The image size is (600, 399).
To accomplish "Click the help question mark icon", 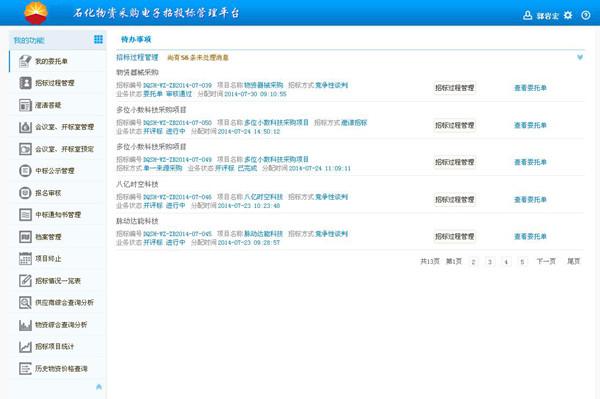I will point(585,15).
